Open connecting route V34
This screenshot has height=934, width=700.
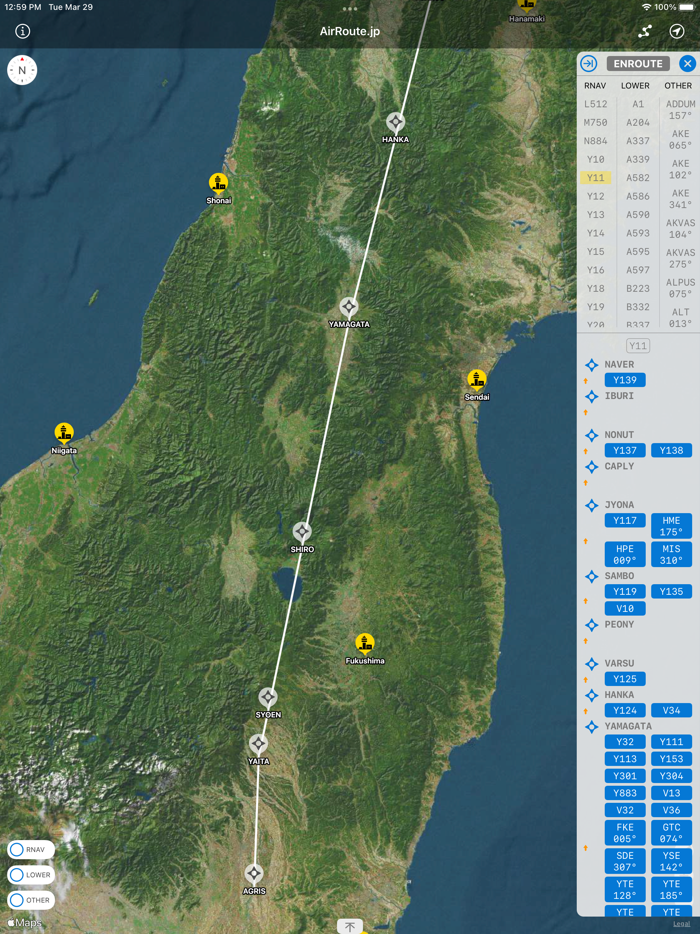(671, 710)
